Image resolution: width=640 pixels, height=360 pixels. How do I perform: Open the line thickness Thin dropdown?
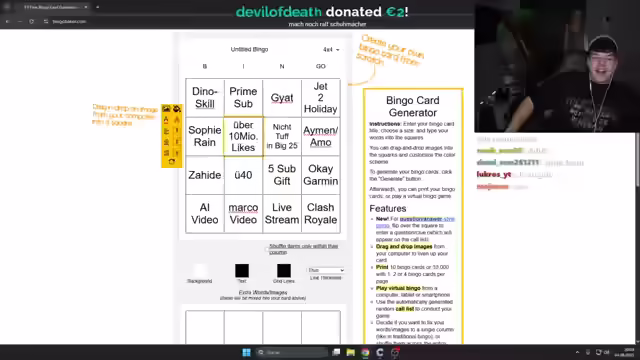326,270
